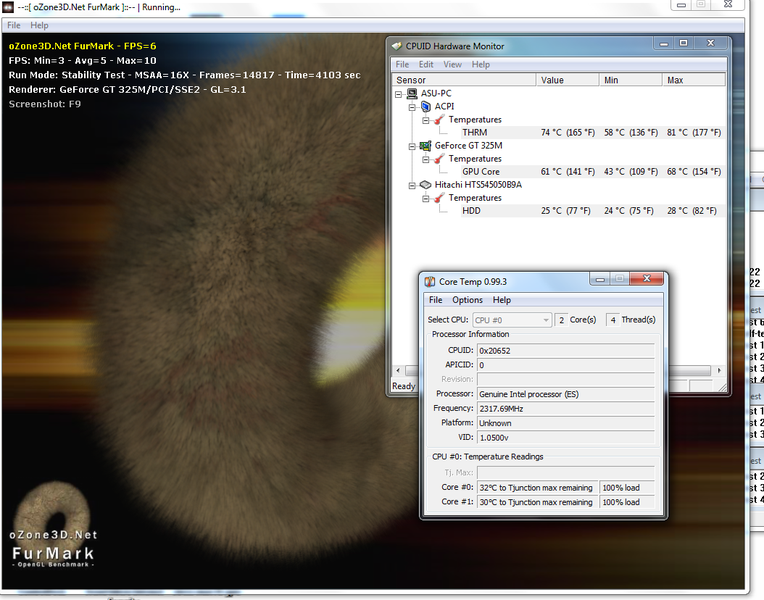
Task: Click the Core(s) count box
Action: point(561,320)
